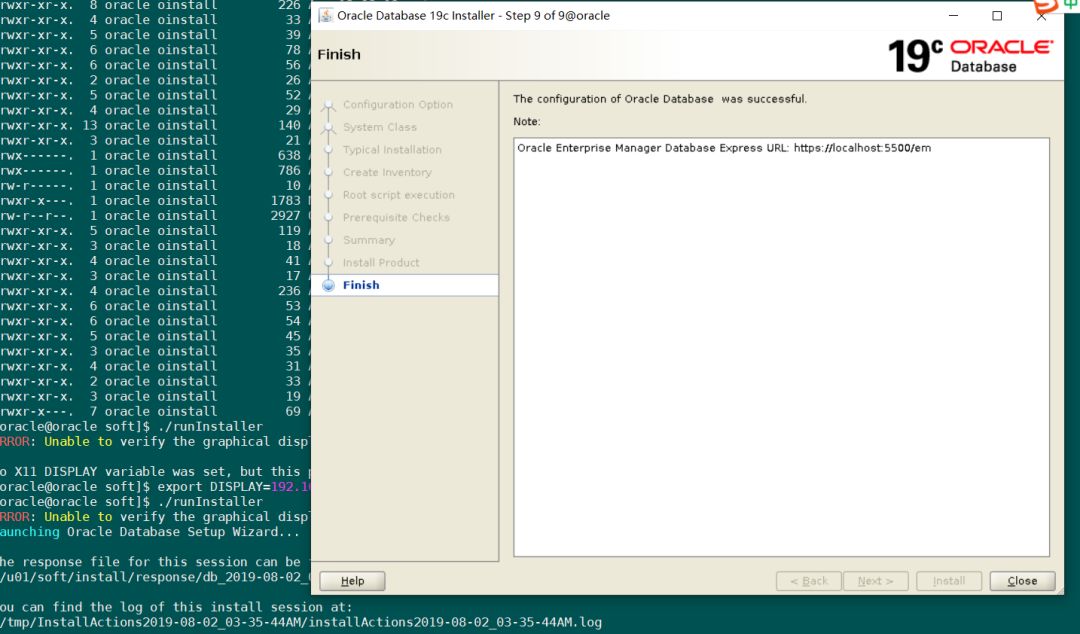
Task: Click terminal row '13 oracle oinstall 140'
Action: click(155, 125)
